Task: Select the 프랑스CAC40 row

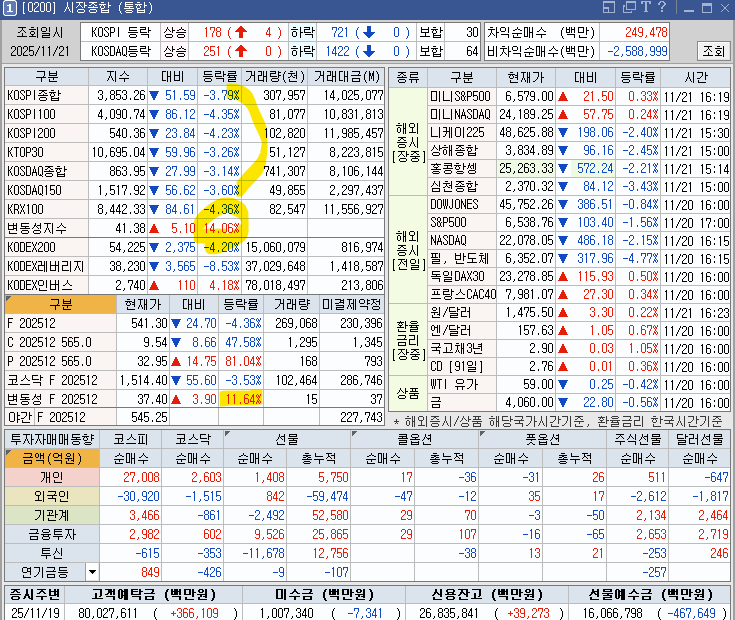Action: tap(579, 294)
